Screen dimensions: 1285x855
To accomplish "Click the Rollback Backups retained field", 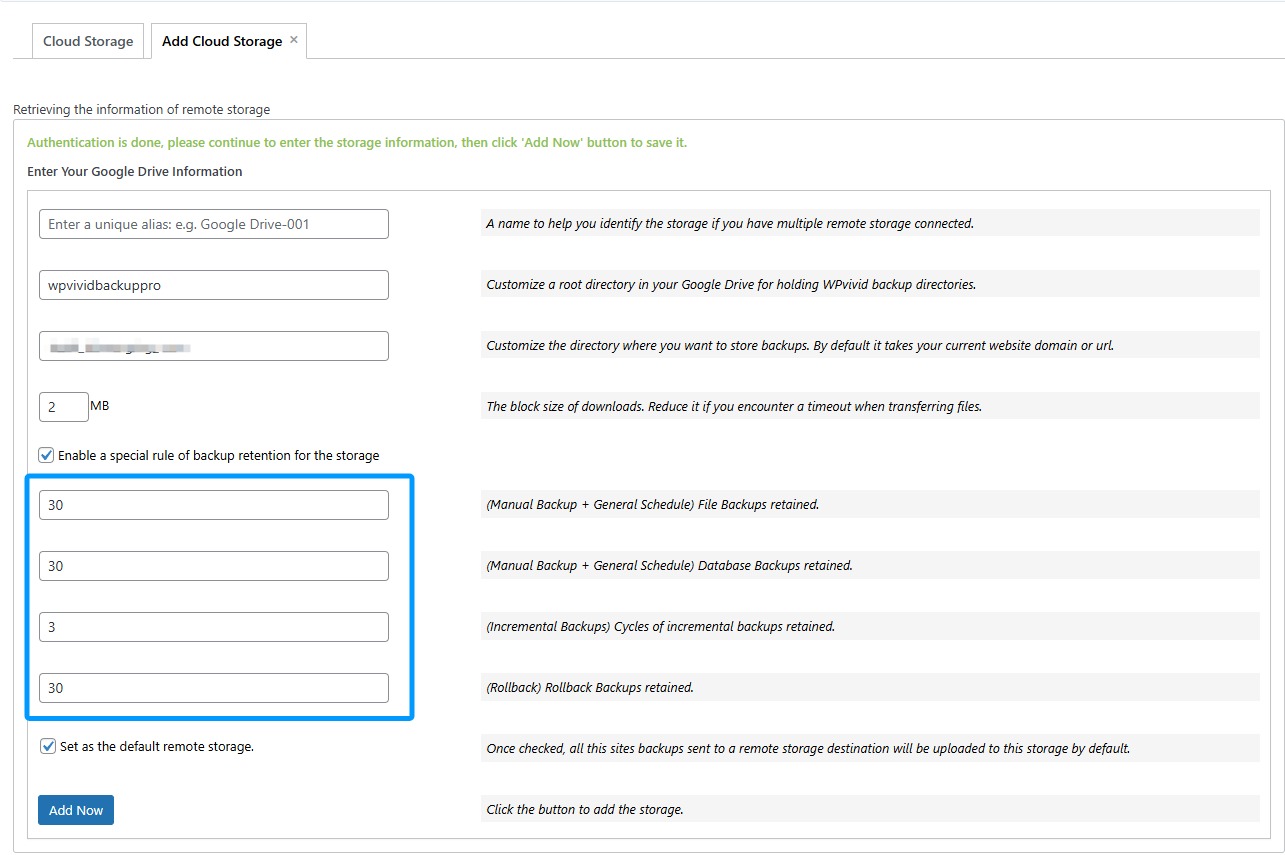I will coord(213,687).
